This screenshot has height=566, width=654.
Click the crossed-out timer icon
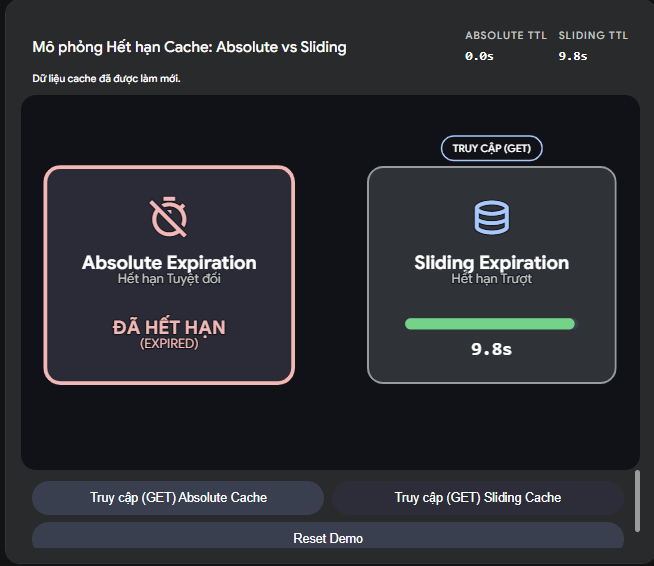169,217
